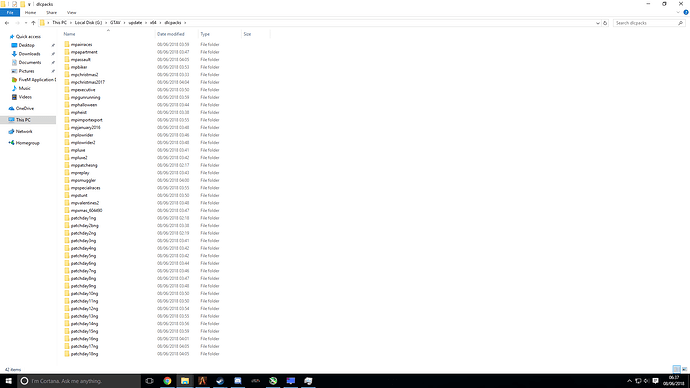Click the search magnifier icon
Screen dimensions: 690x388
680,23
